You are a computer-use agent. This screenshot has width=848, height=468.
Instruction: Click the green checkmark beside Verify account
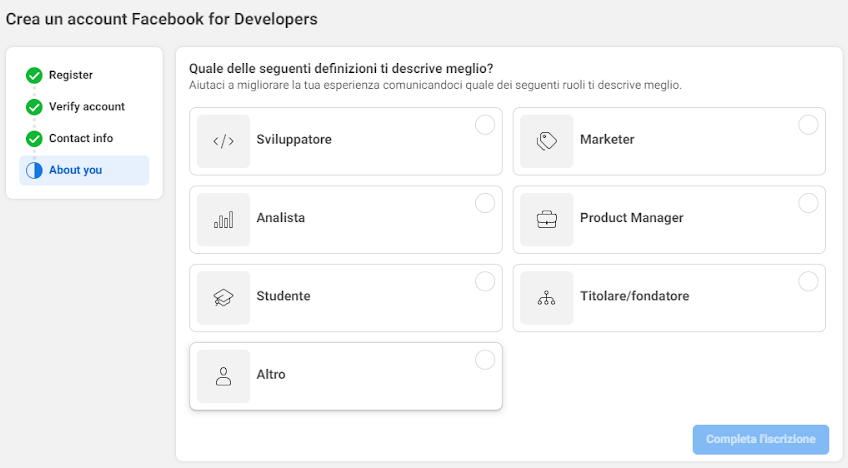[x=34, y=107]
